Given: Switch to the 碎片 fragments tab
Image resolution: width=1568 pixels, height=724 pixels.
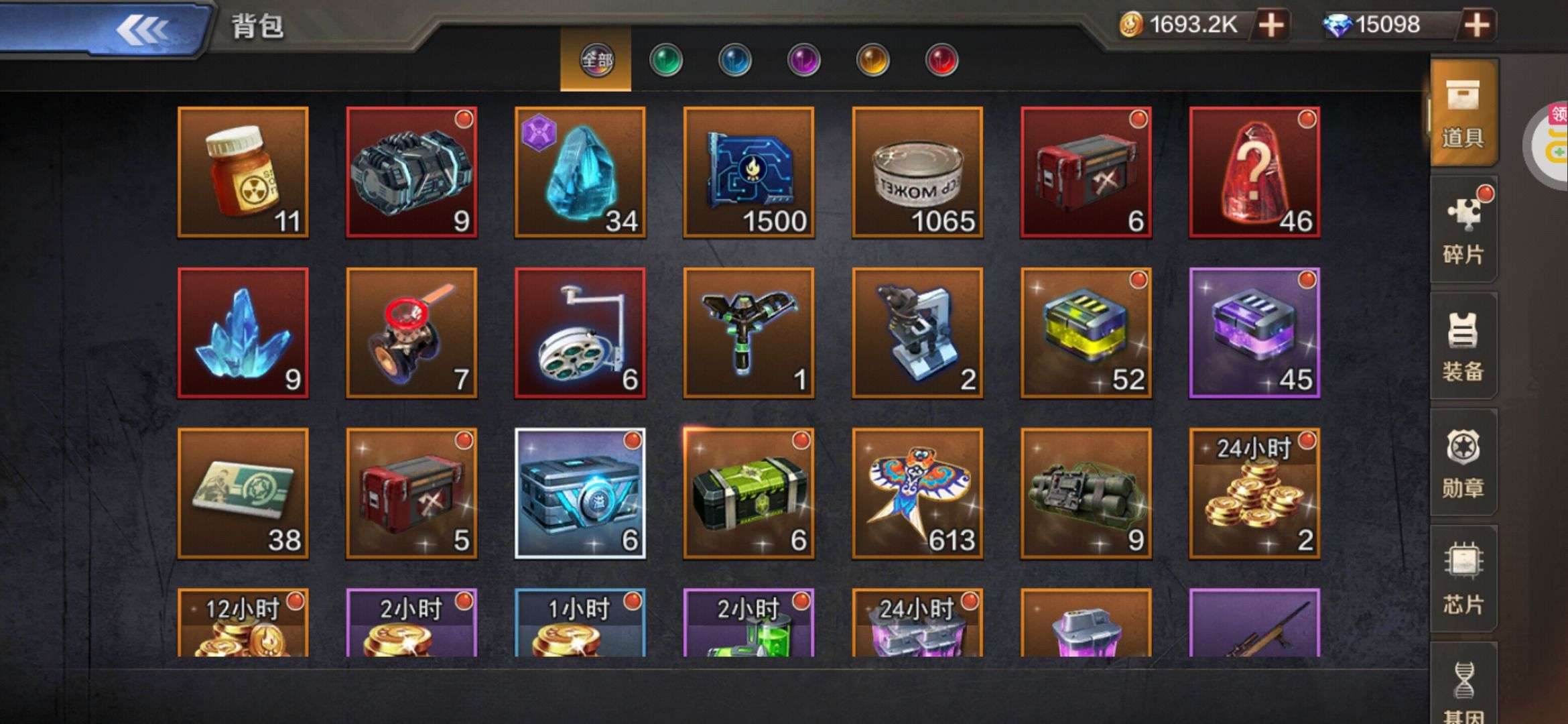Looking at the screenshot, I should 1463,229.
